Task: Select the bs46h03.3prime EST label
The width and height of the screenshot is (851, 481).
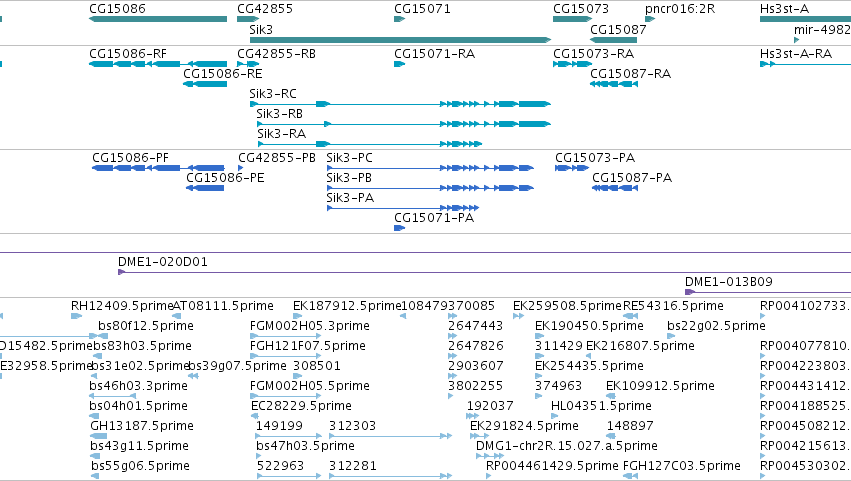Action: point(138,387)
